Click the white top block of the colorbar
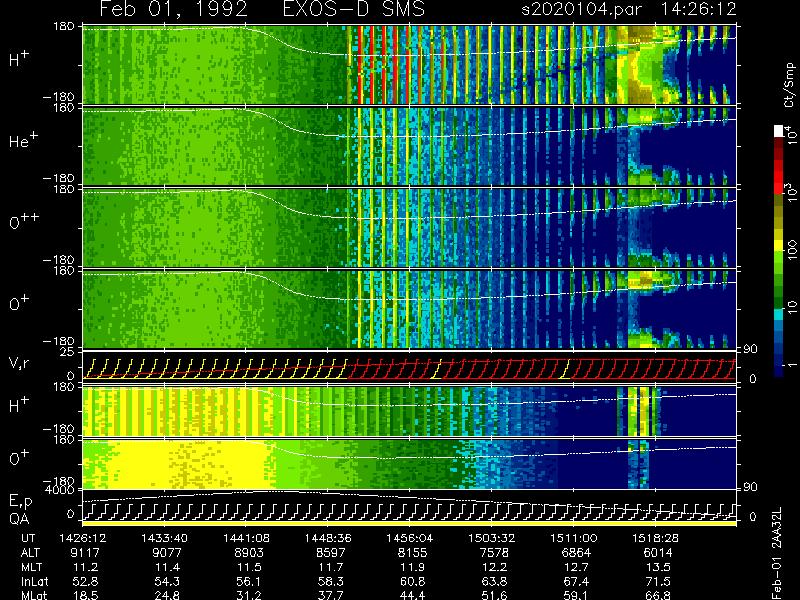This screenshot has height=600, width=800. click(779, 131)
